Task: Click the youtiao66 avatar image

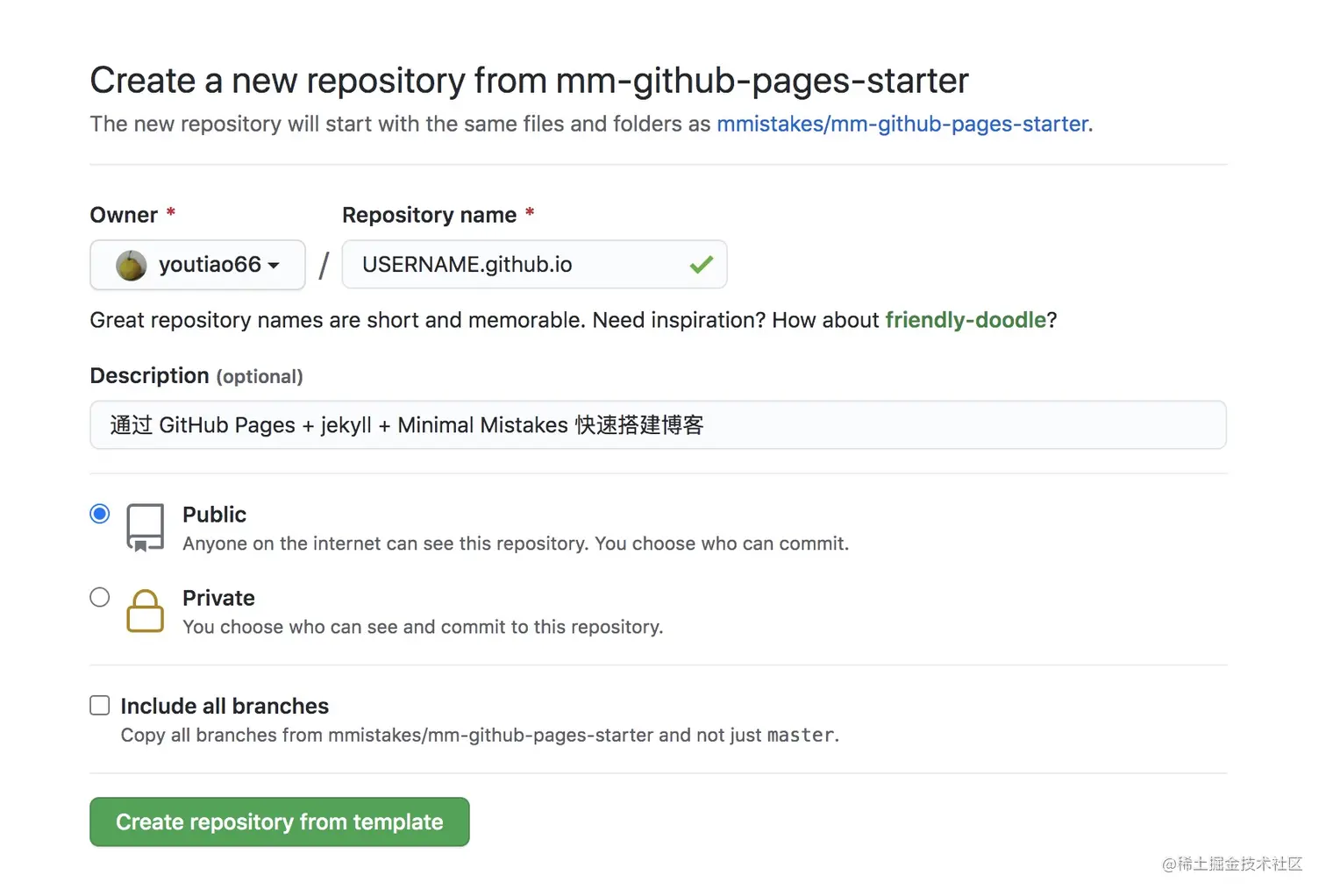Action: coord(132,265)
